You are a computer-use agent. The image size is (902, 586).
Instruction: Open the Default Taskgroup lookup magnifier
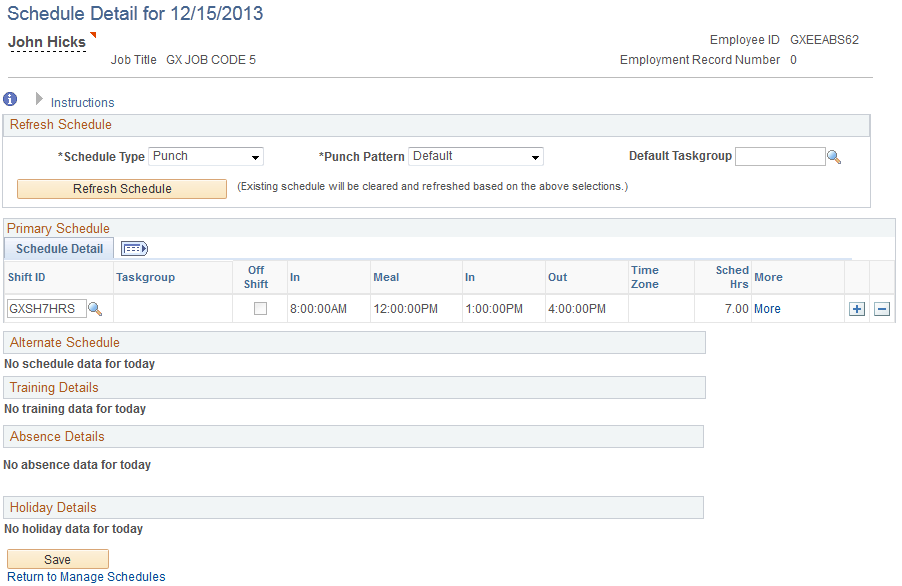[834, 156]
